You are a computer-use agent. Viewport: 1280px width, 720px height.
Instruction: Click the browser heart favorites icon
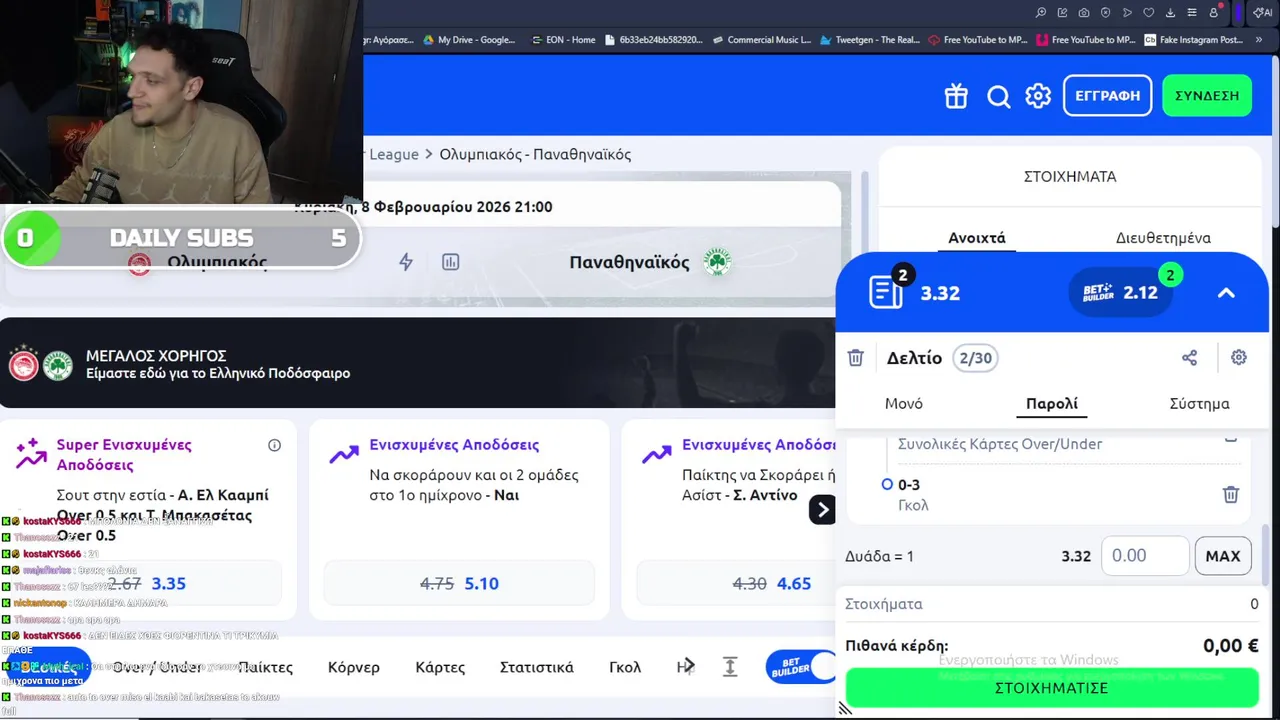1149,13
